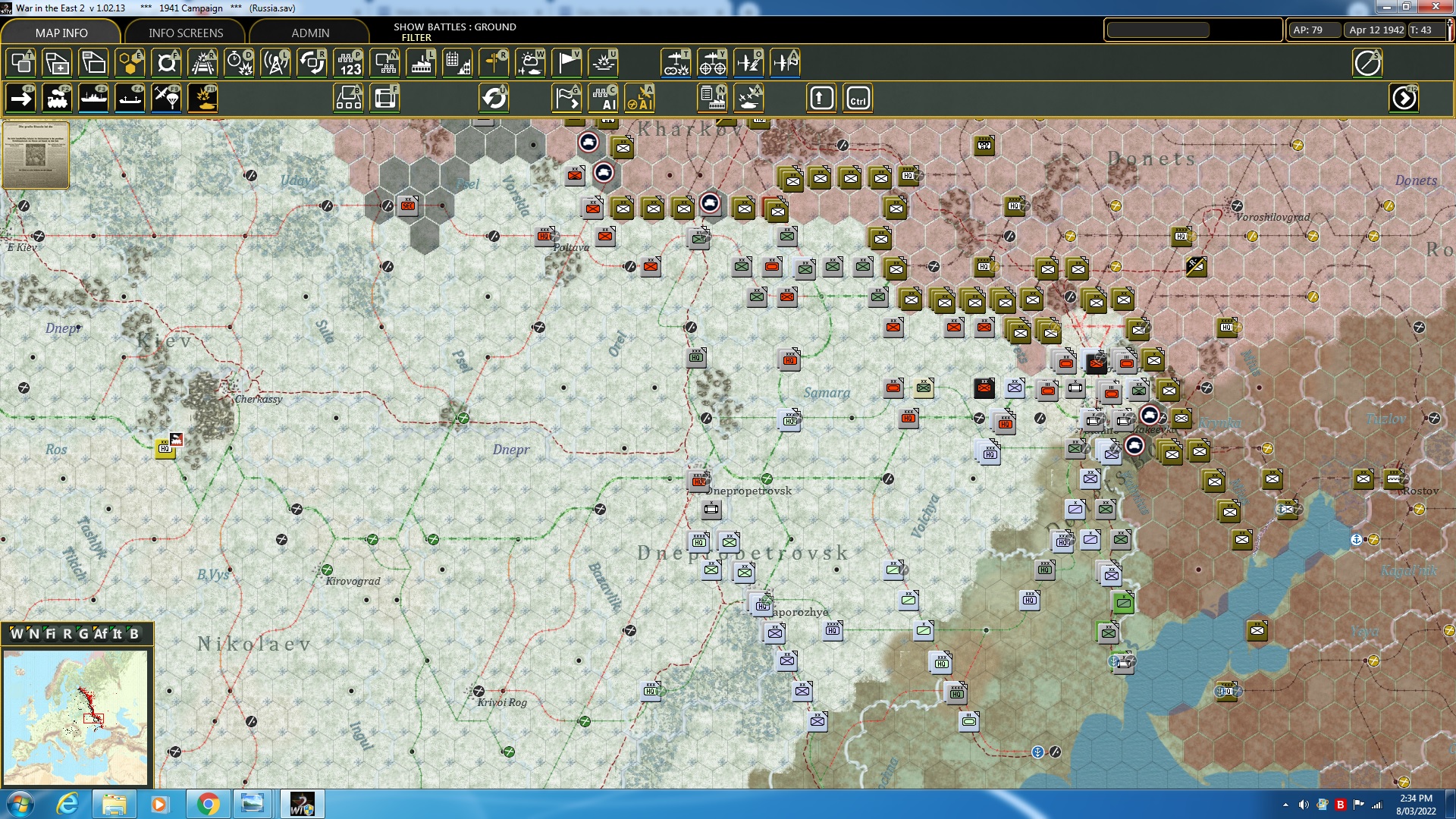This screenshot has width=1456, height=819.
Task: Click the white flag icon (V)
Action: (x=566, y=63)
